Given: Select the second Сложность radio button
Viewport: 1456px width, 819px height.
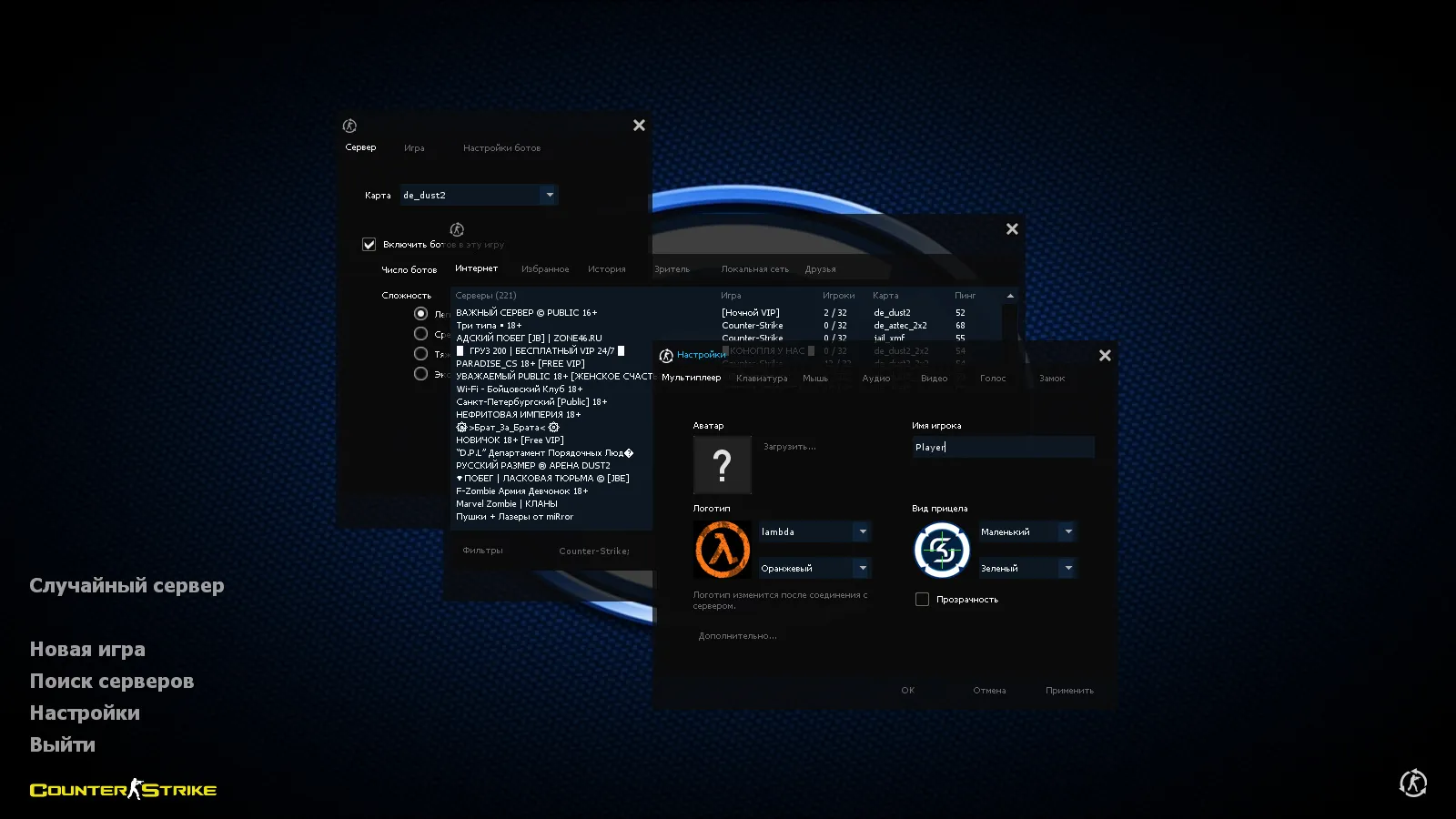Looking at the screenshot, I should click(x=420, y=334).
